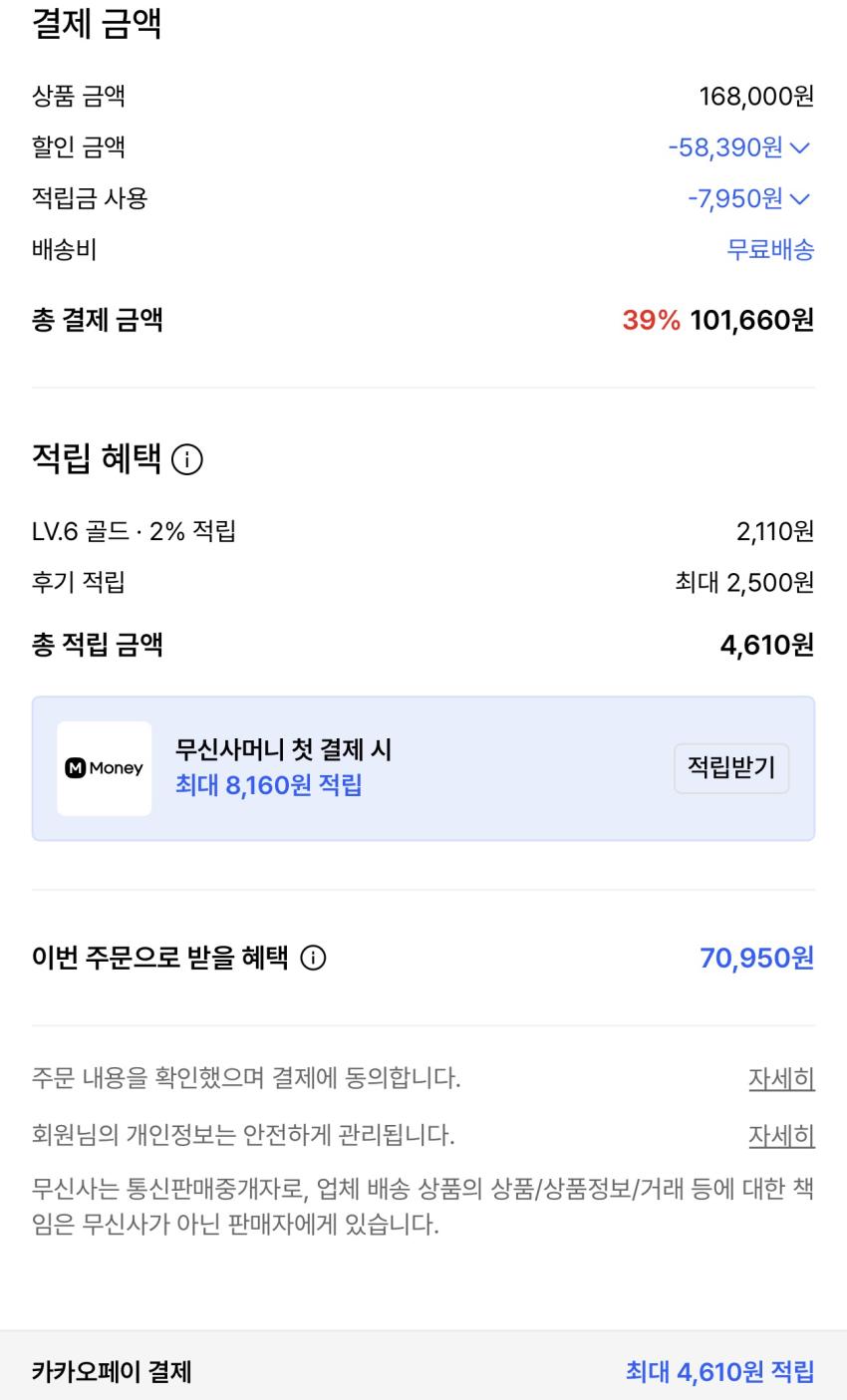The height and width of the screenshot is (1400, 847).
Task: Open the 적립 혜택 info icon
Action: pyautogui.click(x=187, y=459)
